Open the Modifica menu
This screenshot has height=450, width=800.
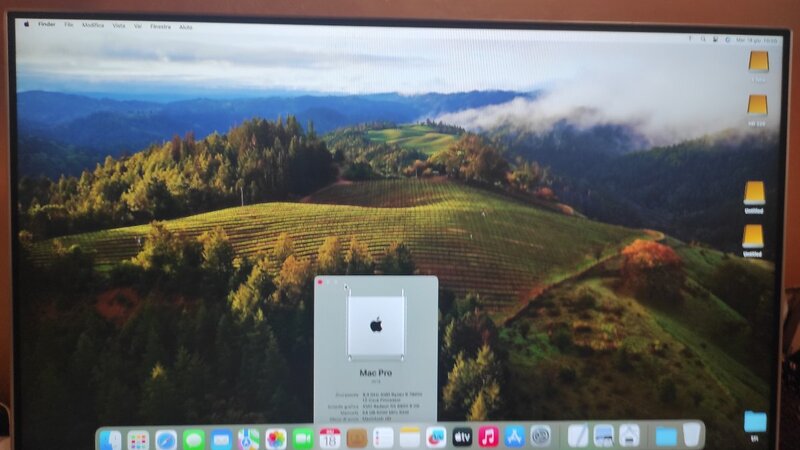click(93, 25)
